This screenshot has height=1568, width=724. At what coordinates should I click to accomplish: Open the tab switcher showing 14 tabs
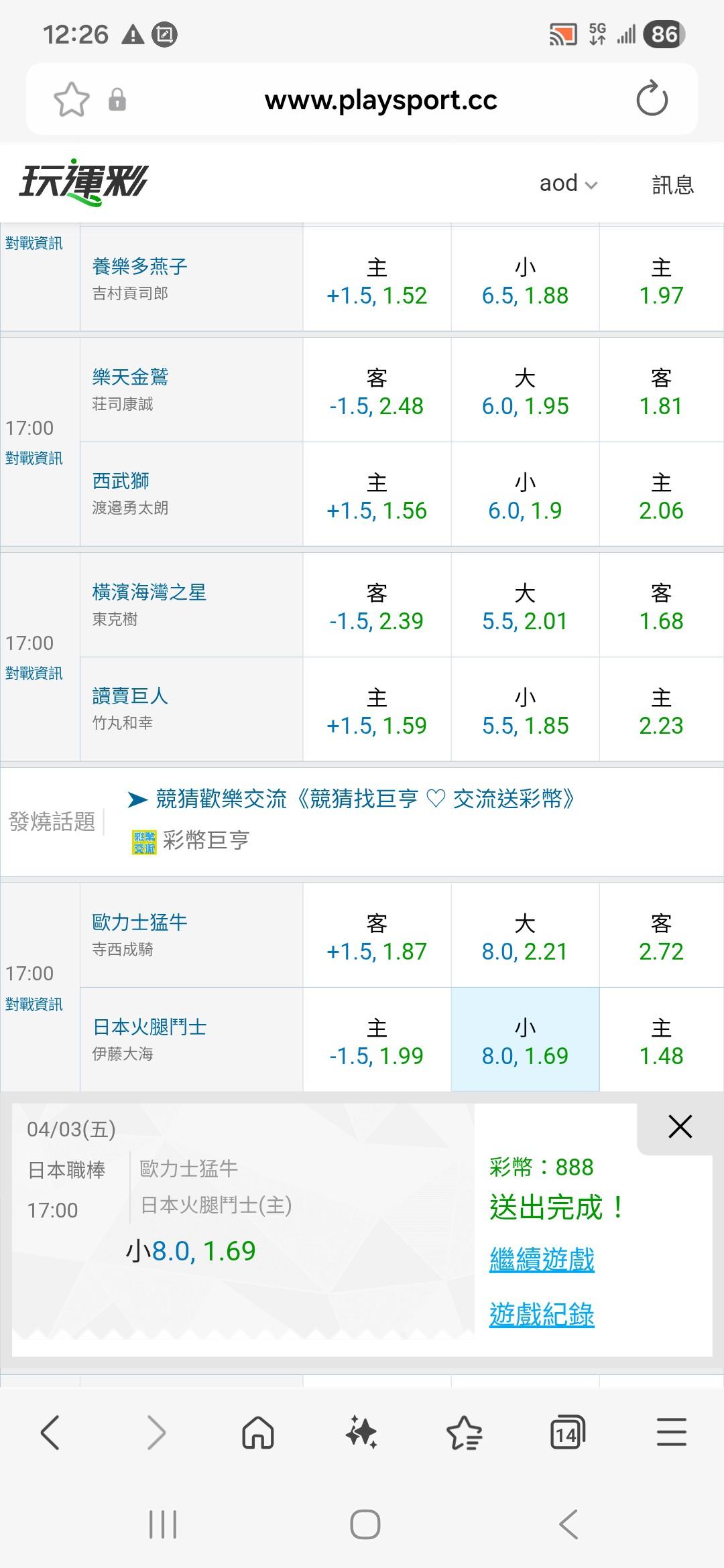point(567,1433)
